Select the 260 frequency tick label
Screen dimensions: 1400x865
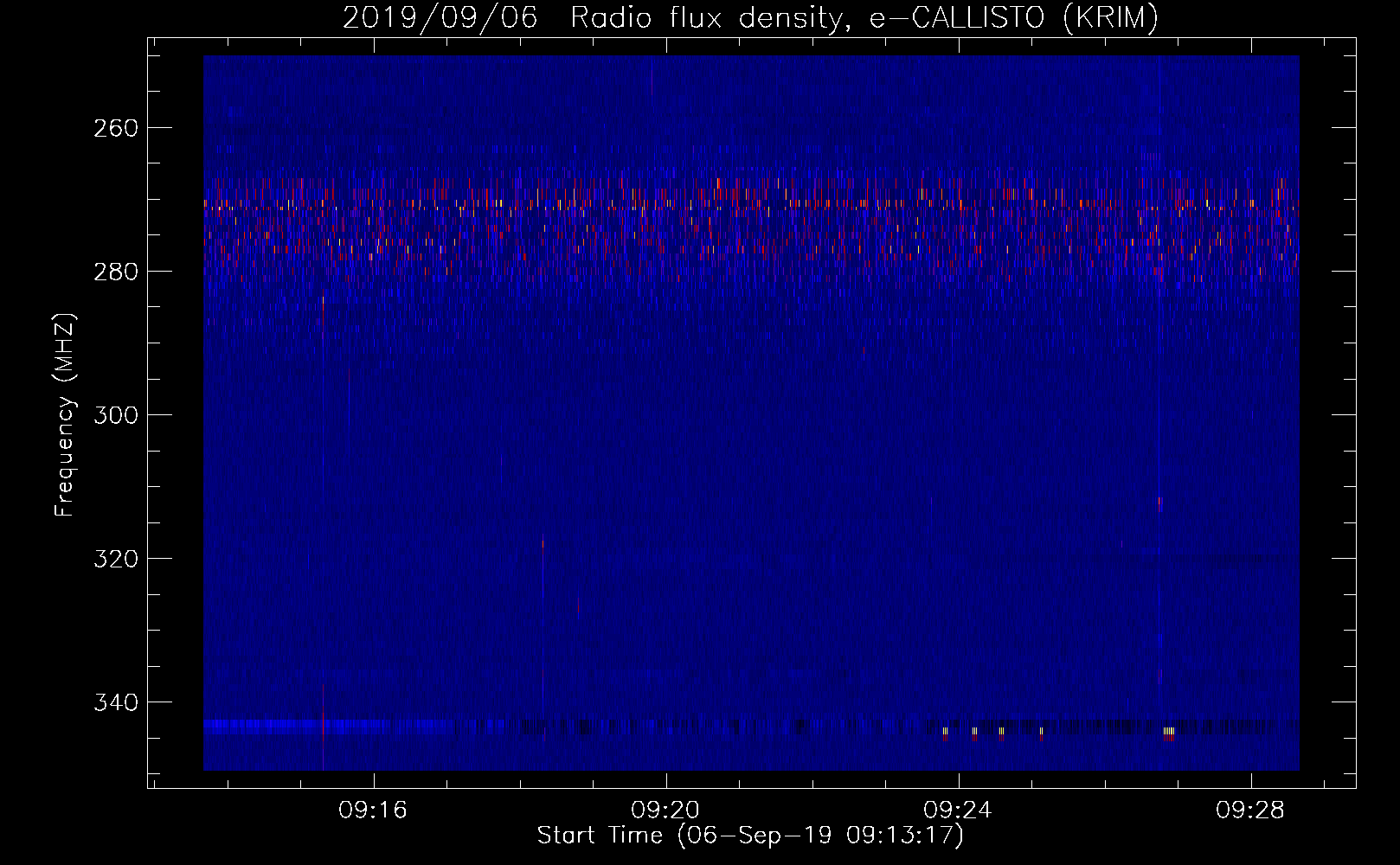tap(115, 128)
